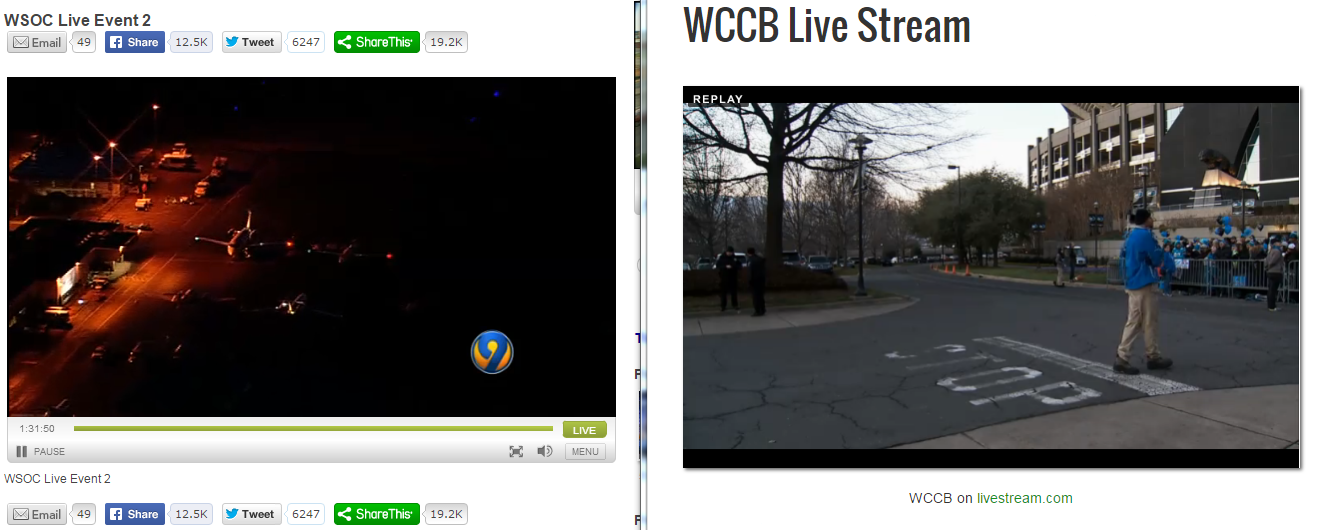This screenshot has height=530, width=1342.
Task: Click the bottom Tweet button
Action: pyautogui.click(x=252, y=514)
